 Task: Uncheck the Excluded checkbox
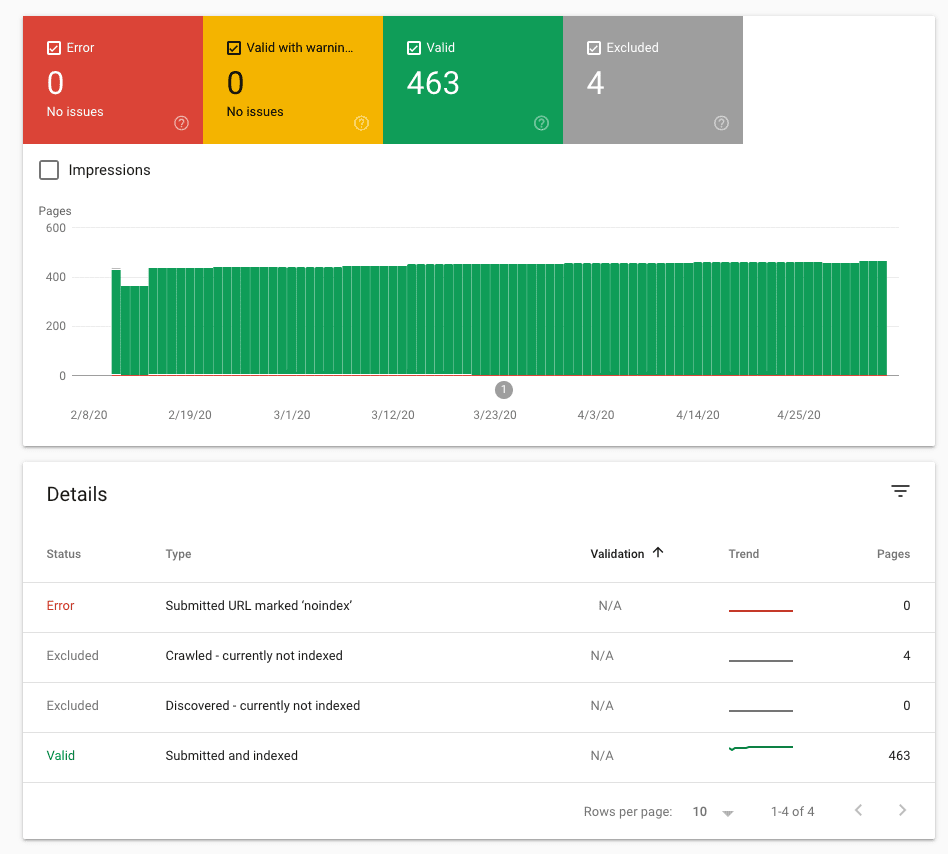594,48
